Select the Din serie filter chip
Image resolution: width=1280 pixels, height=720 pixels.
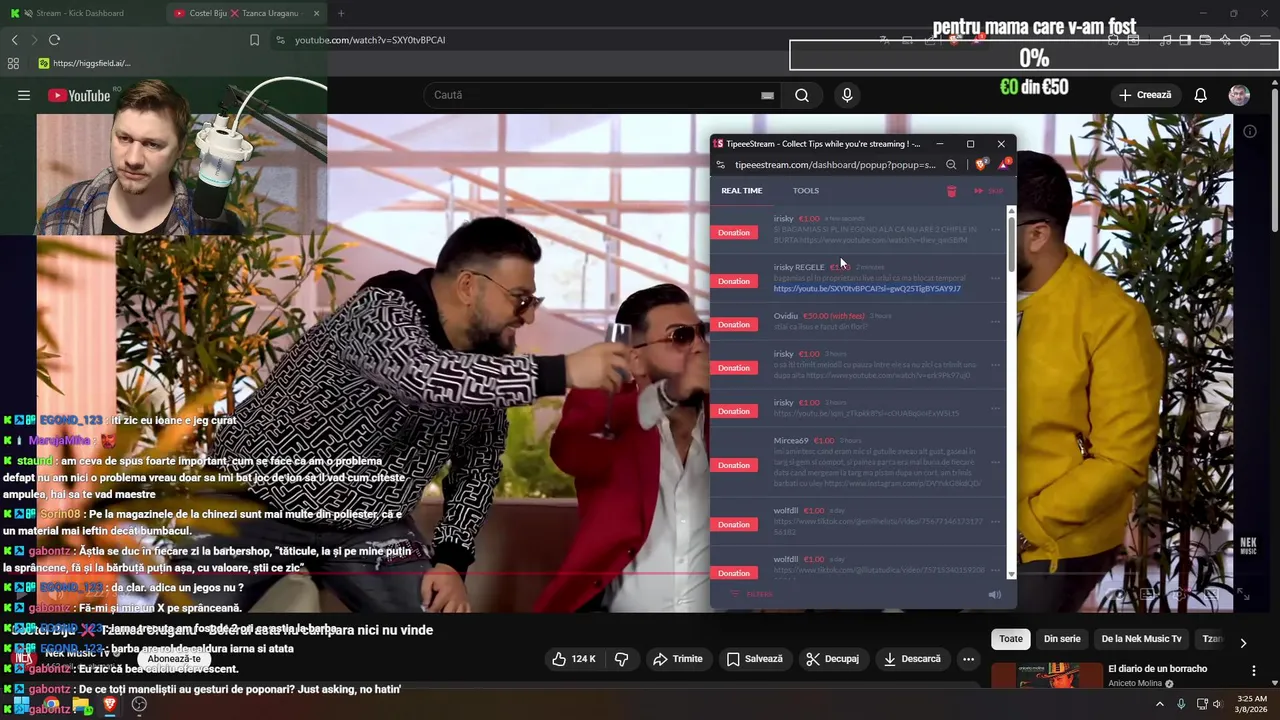pos(1062,639)
